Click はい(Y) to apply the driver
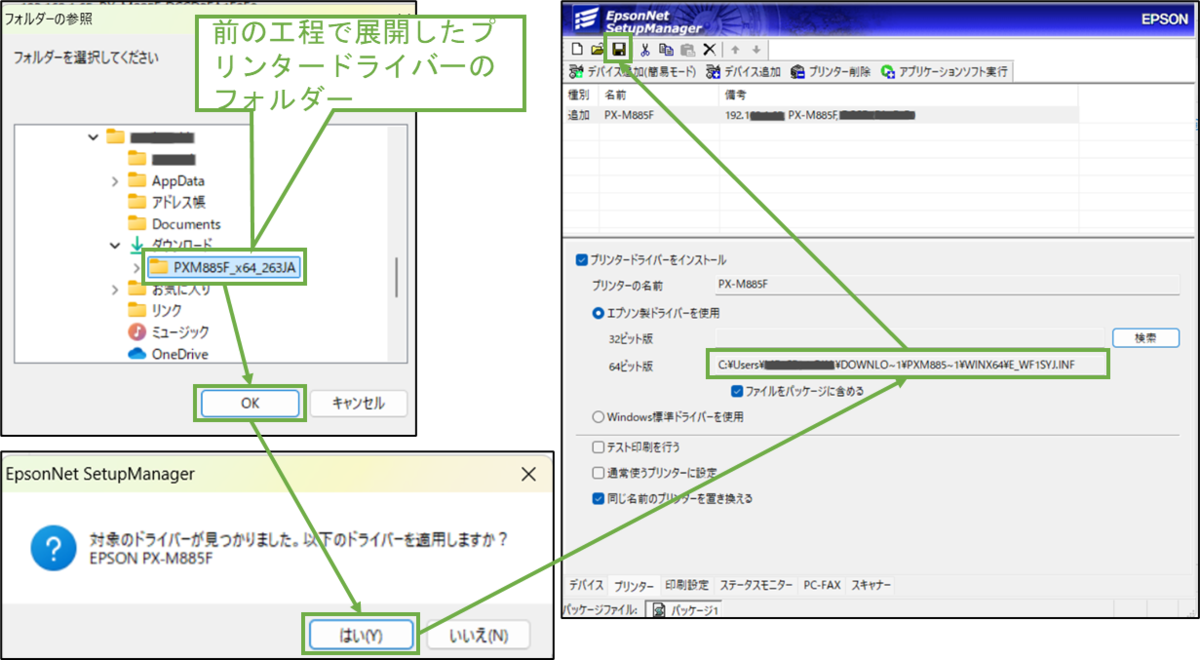Viewport: 1200px width, 660px height. coord(360,635)
